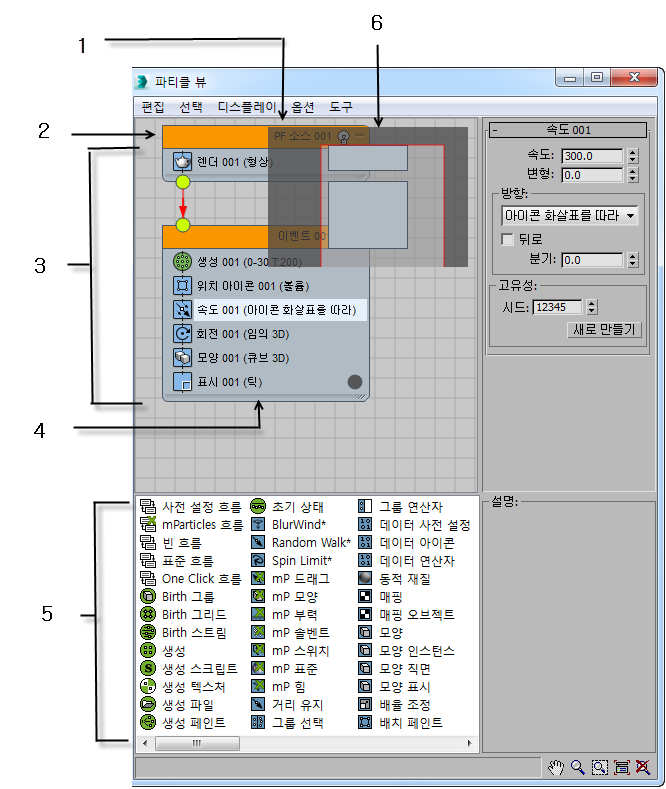Click the 새로 만들기 button

[604, 330]
